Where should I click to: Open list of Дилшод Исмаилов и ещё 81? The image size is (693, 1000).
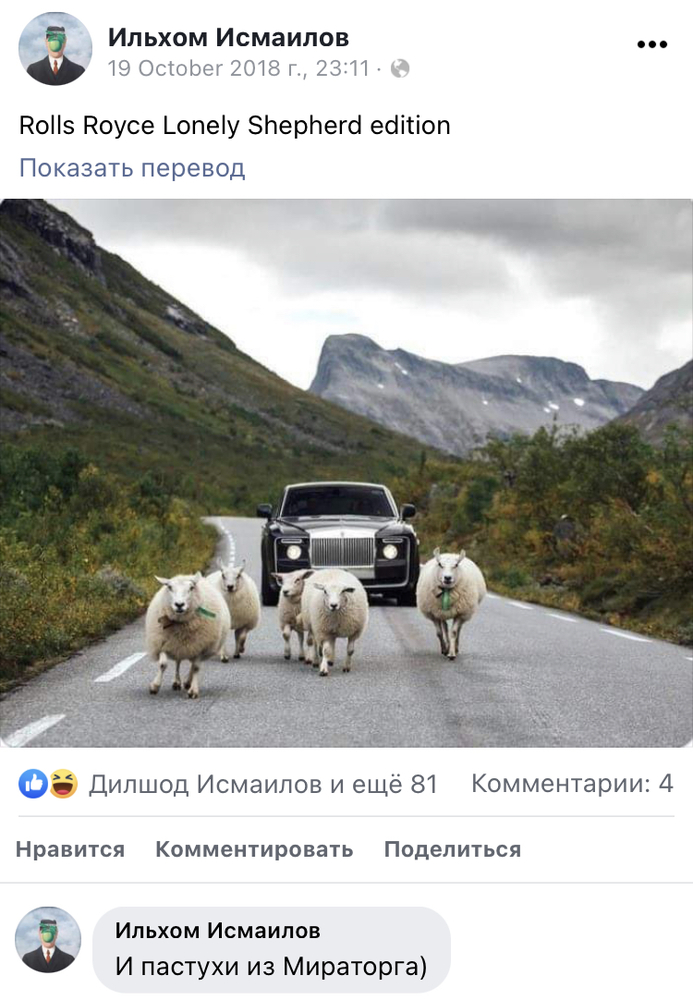click(x=263, y=784)
